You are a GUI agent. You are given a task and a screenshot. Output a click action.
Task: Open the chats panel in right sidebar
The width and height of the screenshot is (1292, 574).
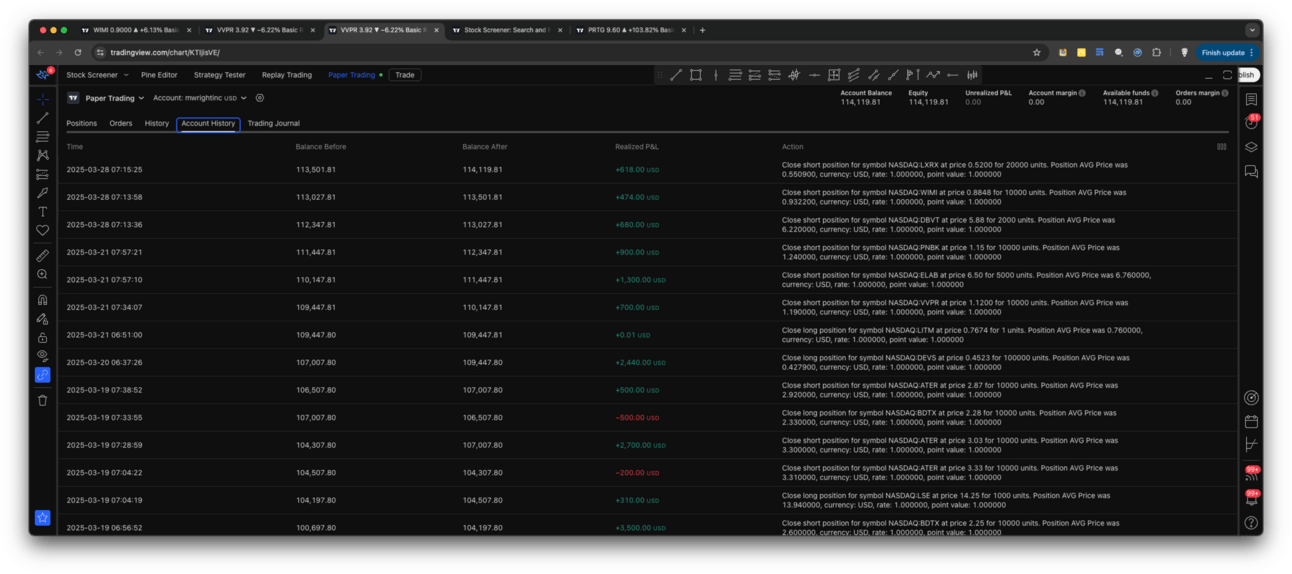1251,172
